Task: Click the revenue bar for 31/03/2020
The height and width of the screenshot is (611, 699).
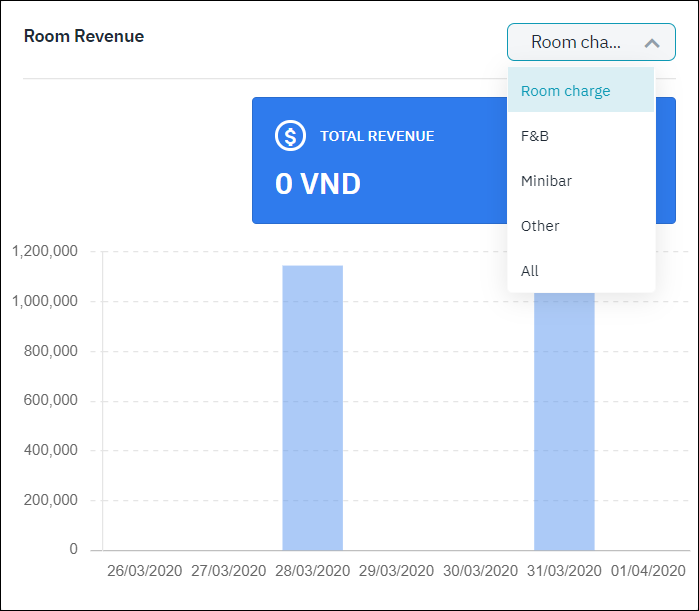Action: click(x=564, y=420)
